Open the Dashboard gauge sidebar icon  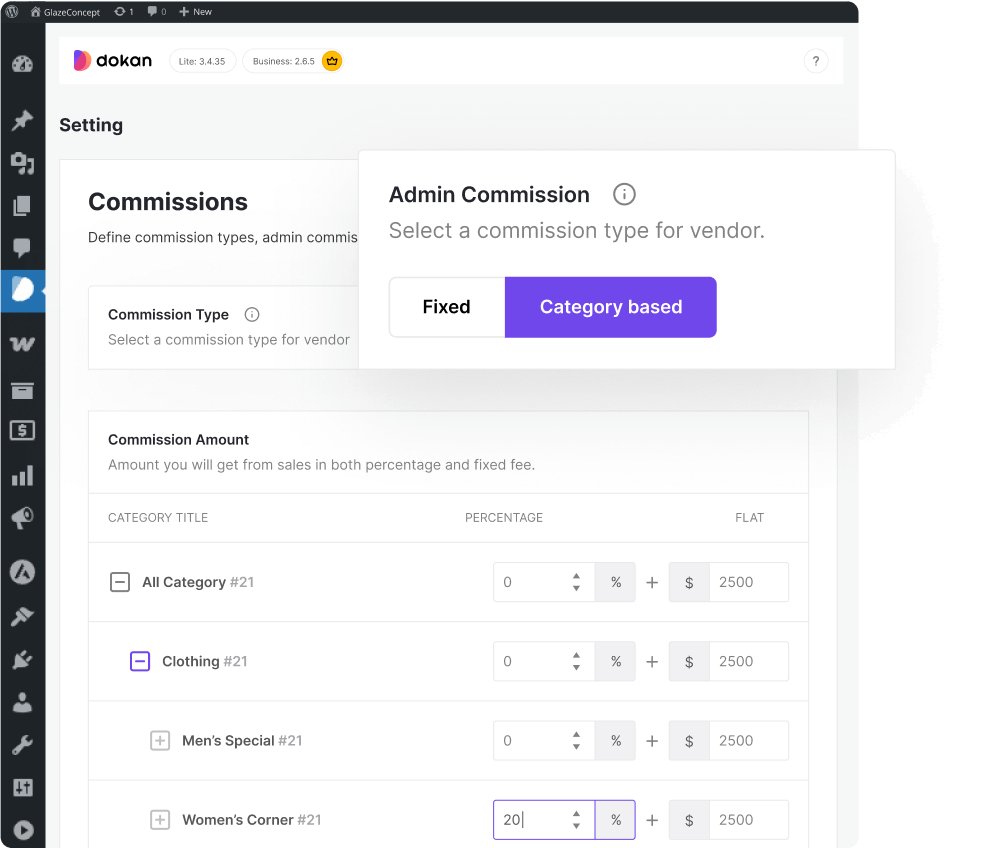(22, 65)
